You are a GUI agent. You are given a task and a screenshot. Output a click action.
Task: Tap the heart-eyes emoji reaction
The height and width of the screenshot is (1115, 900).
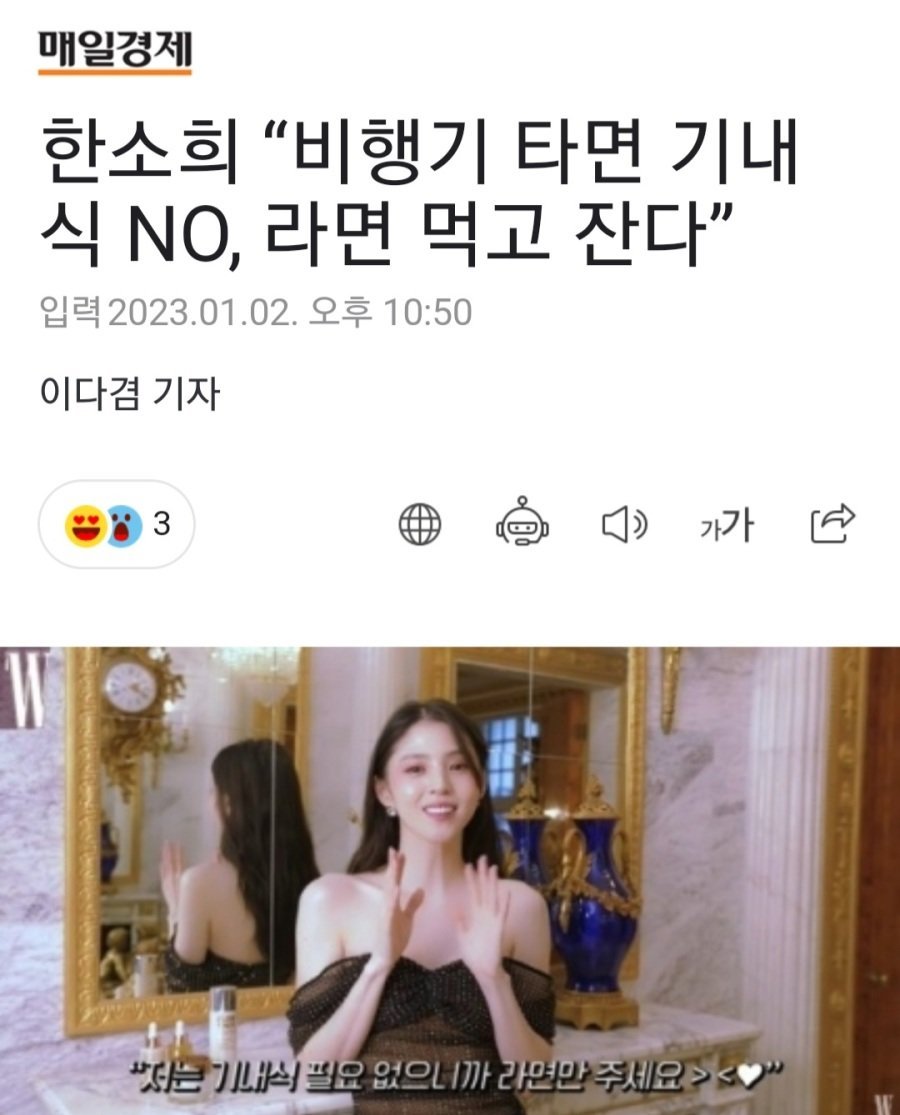point(85,526)
